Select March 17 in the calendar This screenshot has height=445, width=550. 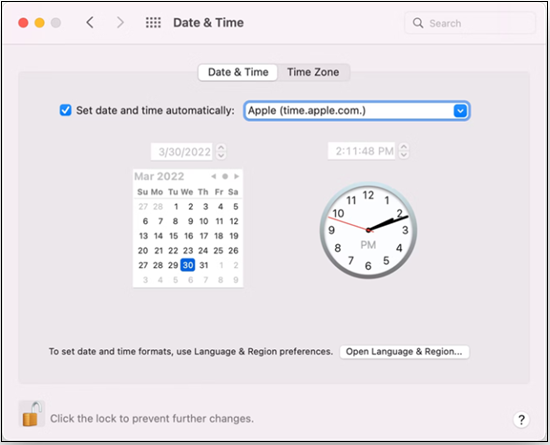coord(204,236)
